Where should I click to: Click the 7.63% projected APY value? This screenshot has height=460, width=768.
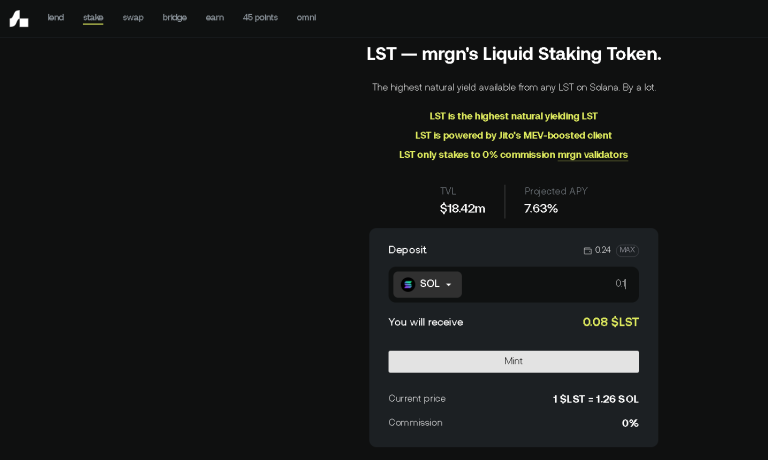541,208
